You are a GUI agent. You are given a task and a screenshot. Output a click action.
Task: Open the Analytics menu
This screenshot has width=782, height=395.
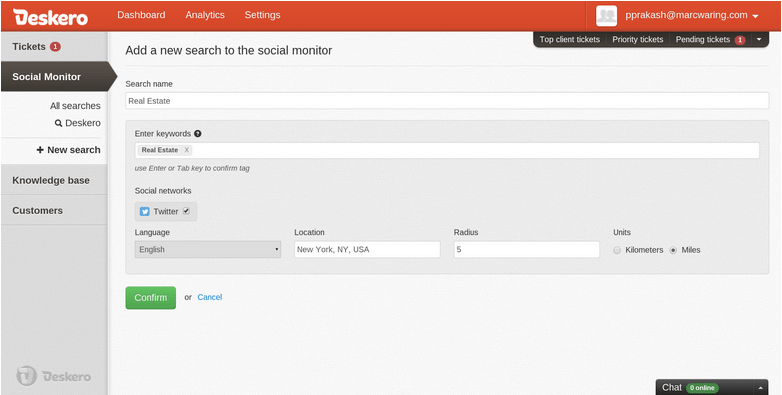click(x=205, y=15)
